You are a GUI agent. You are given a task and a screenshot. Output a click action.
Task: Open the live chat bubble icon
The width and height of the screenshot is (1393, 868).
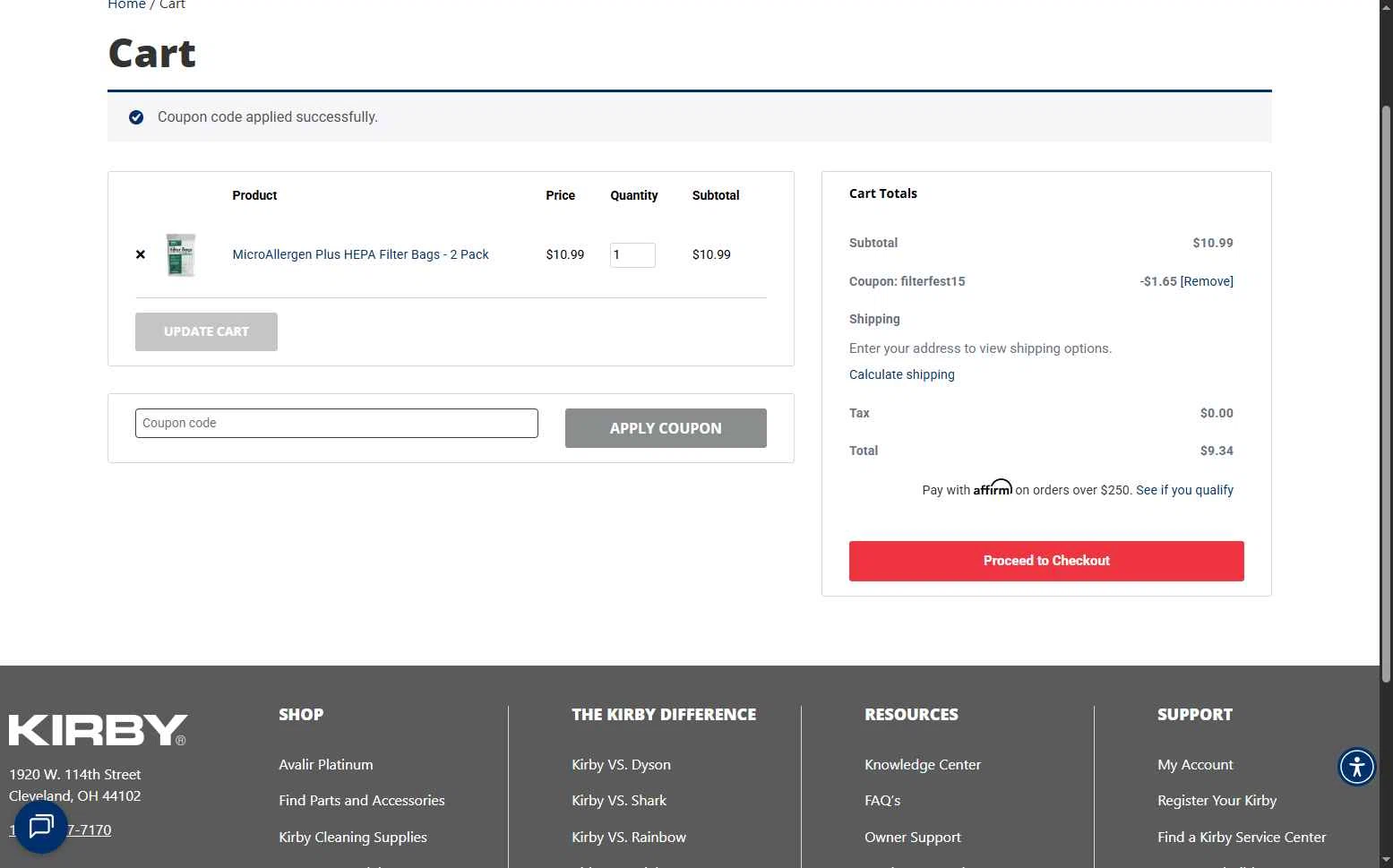tap(41, 826)
